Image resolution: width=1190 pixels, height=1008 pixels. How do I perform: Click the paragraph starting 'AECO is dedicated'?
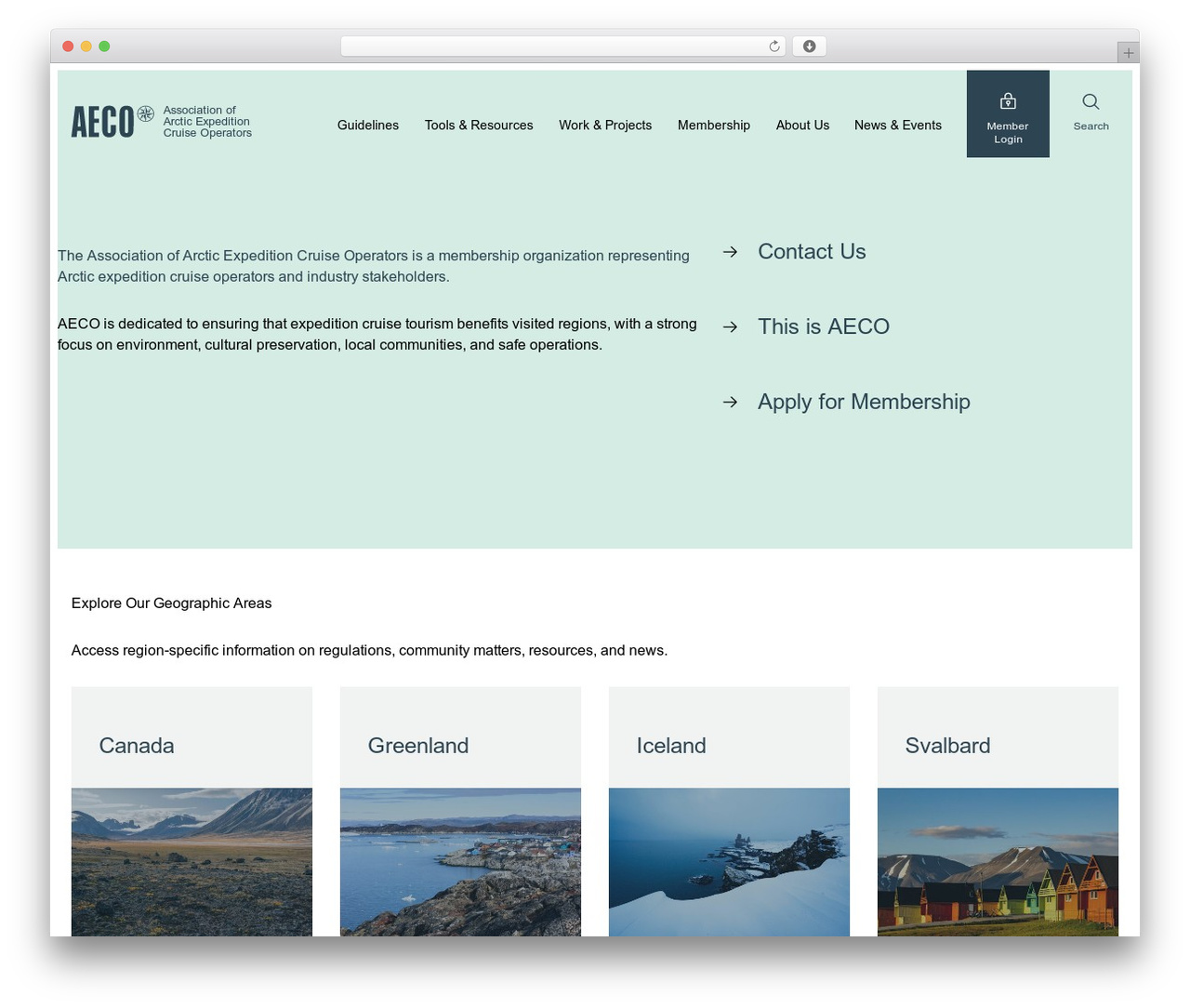377,335
